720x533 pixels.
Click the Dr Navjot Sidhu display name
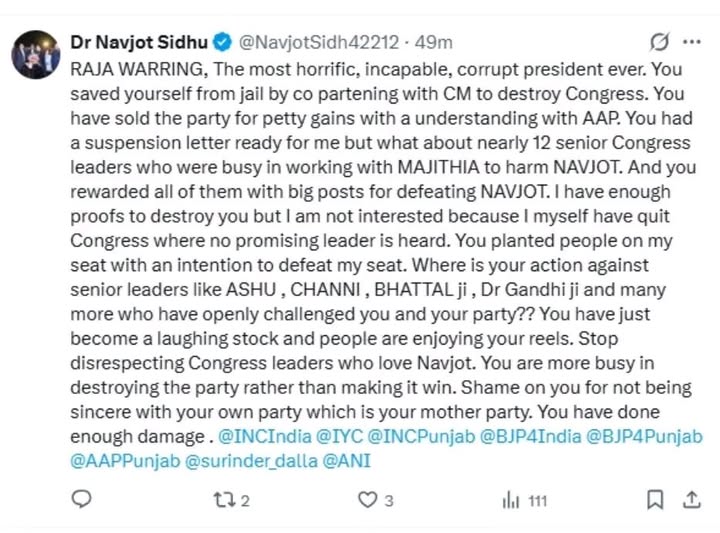tap(139, 43)
